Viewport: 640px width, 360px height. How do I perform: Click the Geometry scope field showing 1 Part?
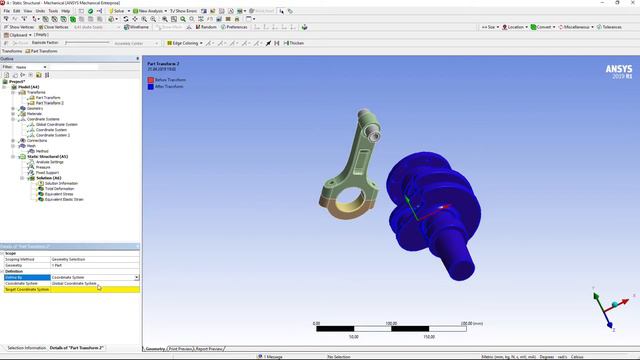(95, 265)
